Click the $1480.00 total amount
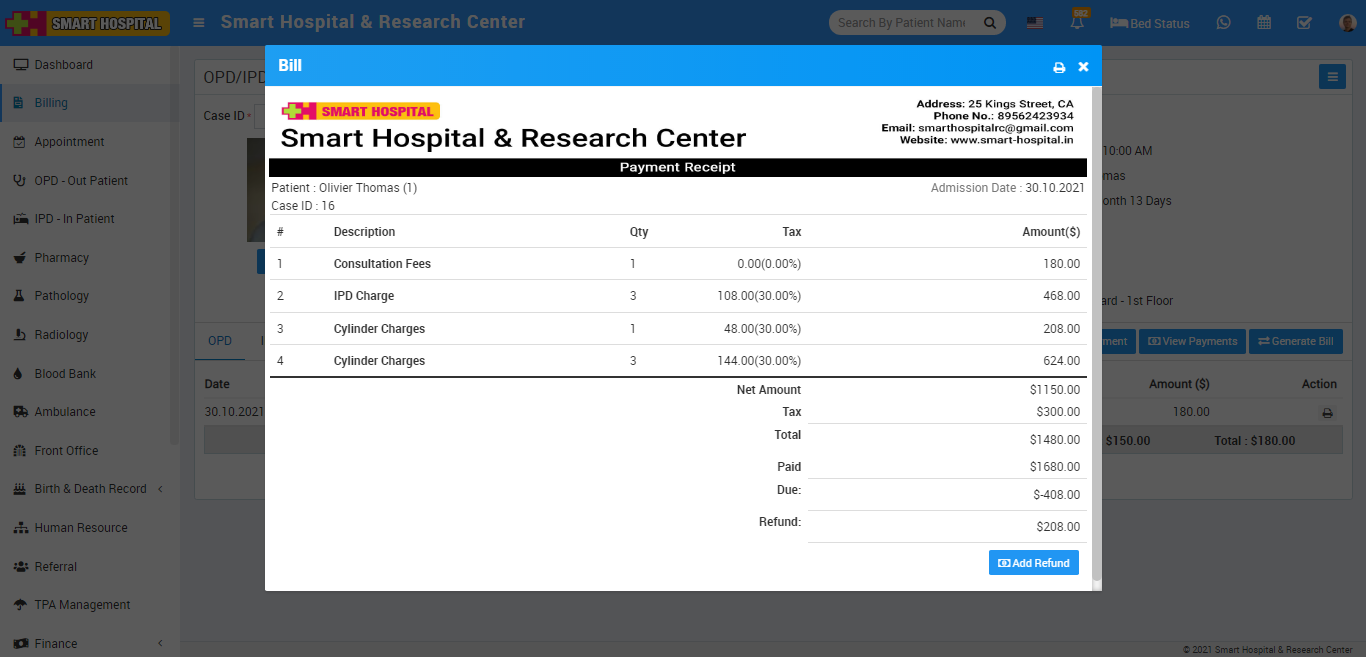The image size is (1366, 657). coord(1055,440)
